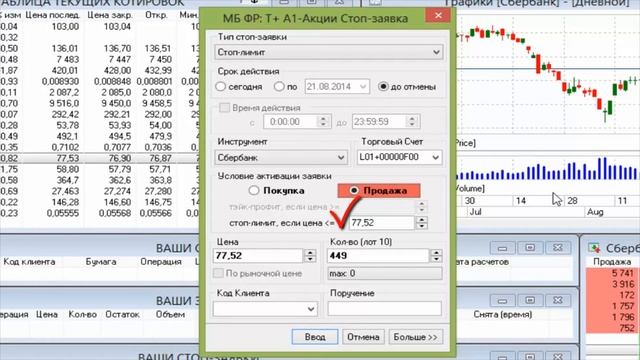Select the 'Покупка' radio button
This screenshot has width=640, height=360.
tap(254, 190)
